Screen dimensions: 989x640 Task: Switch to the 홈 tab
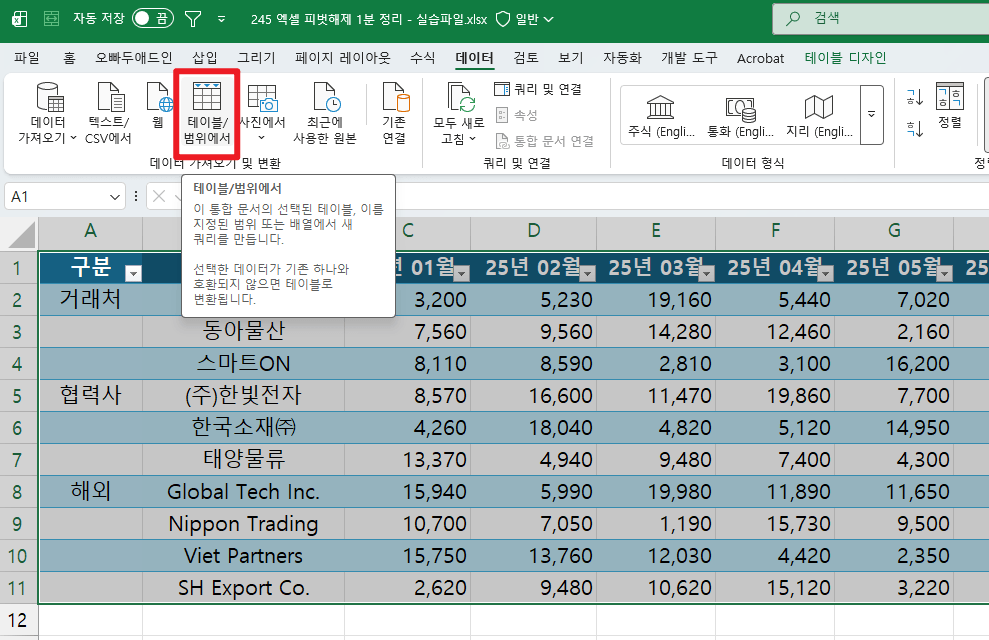coord(69,58)
